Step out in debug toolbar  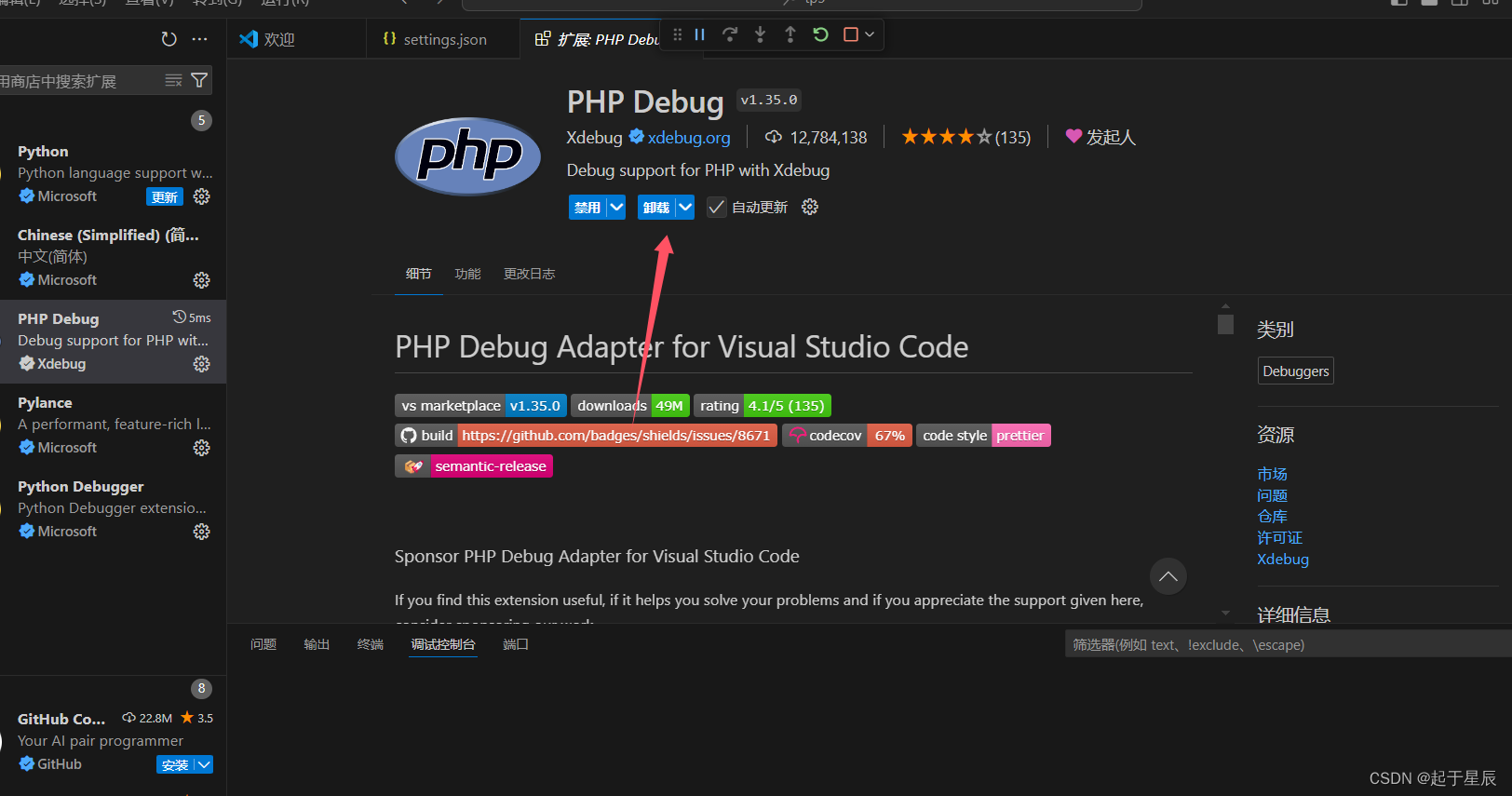coord(790,34)
